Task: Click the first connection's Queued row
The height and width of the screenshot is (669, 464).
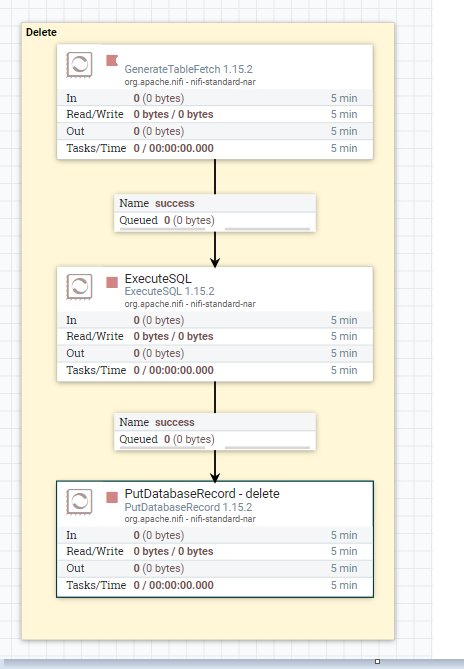Action: 215,221
